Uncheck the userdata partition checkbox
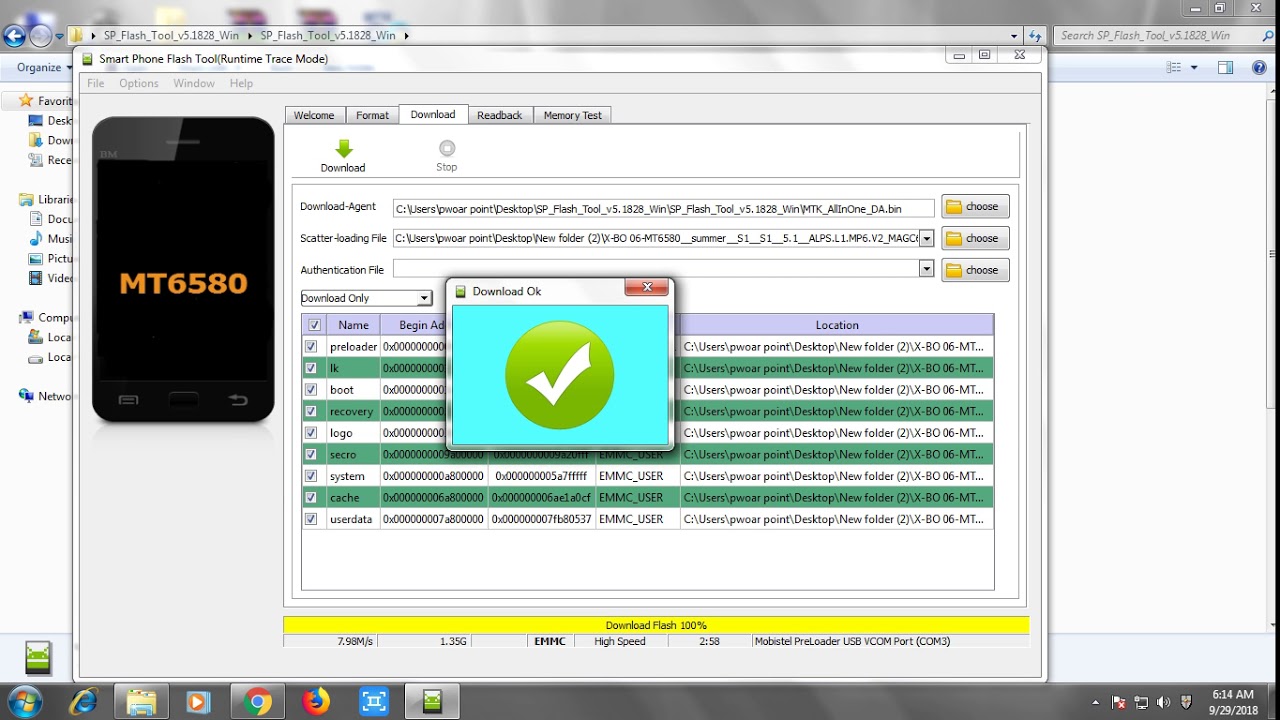Screen dimensions: 1280x720 [x=311, y=519]
